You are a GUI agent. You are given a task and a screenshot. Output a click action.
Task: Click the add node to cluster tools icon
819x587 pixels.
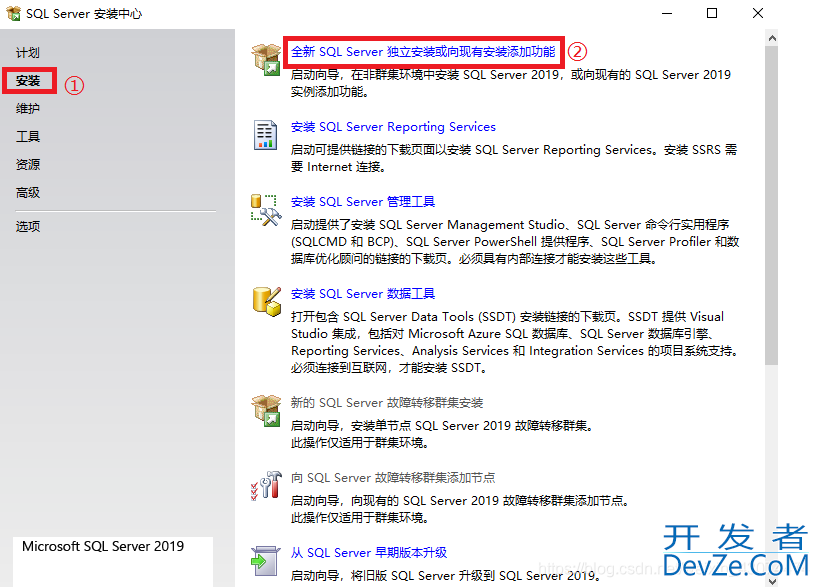click(x=266, y=485)
